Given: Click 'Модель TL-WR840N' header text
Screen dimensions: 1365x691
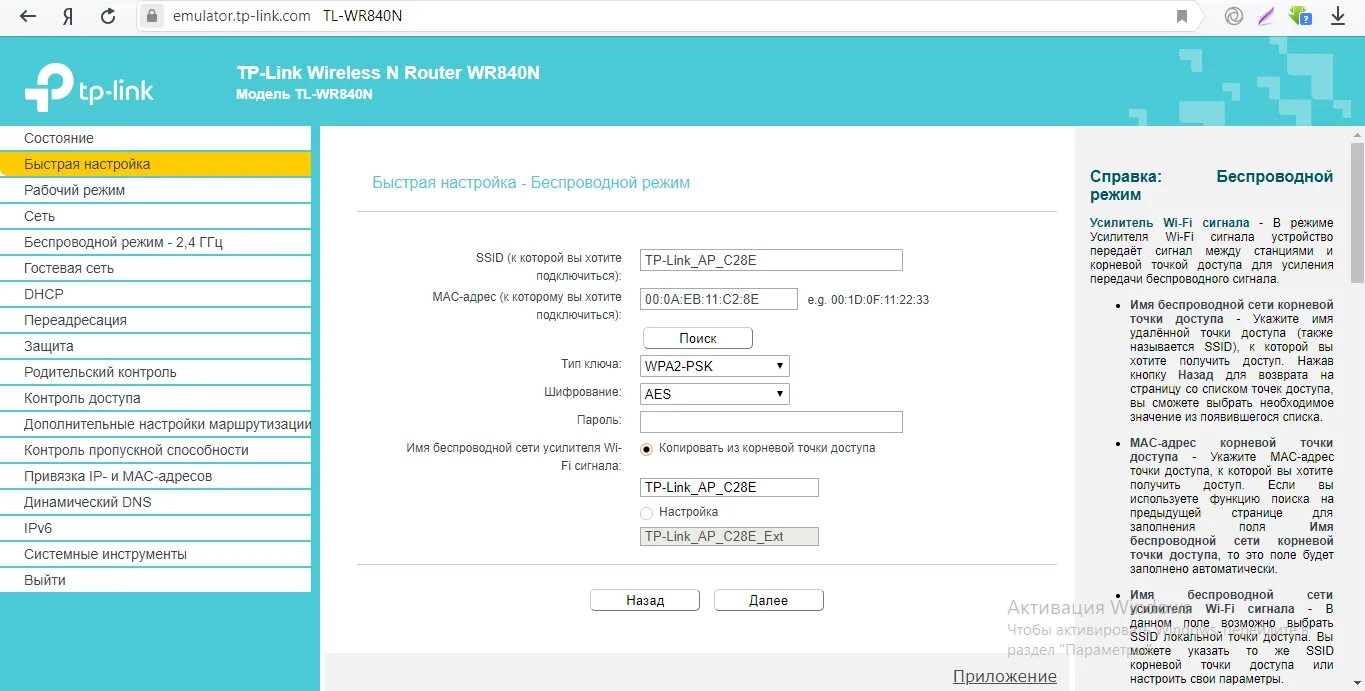Looking at the screenshot, I should click(x=304, y=94).
